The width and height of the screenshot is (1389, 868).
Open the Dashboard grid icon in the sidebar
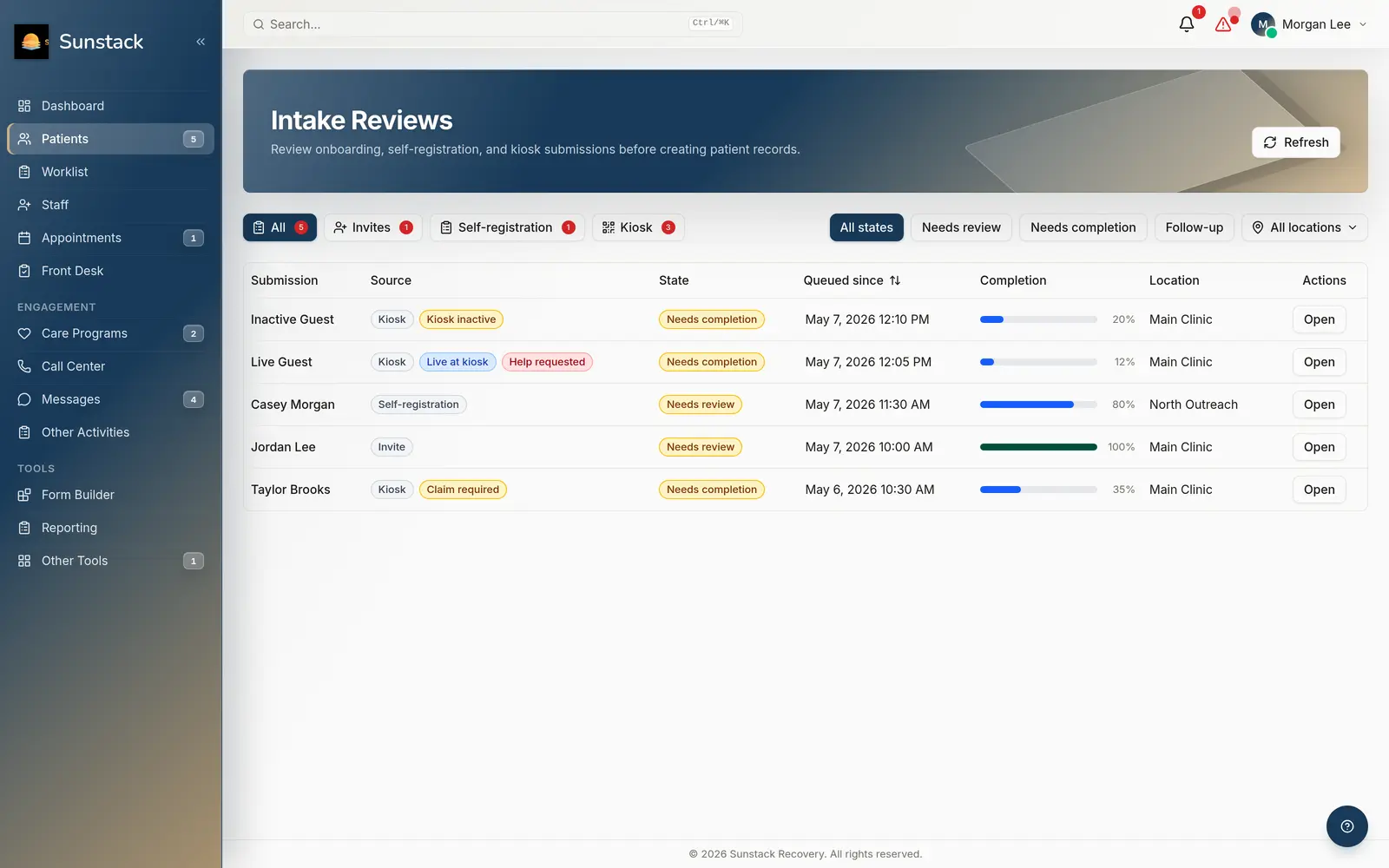(24, 106)
